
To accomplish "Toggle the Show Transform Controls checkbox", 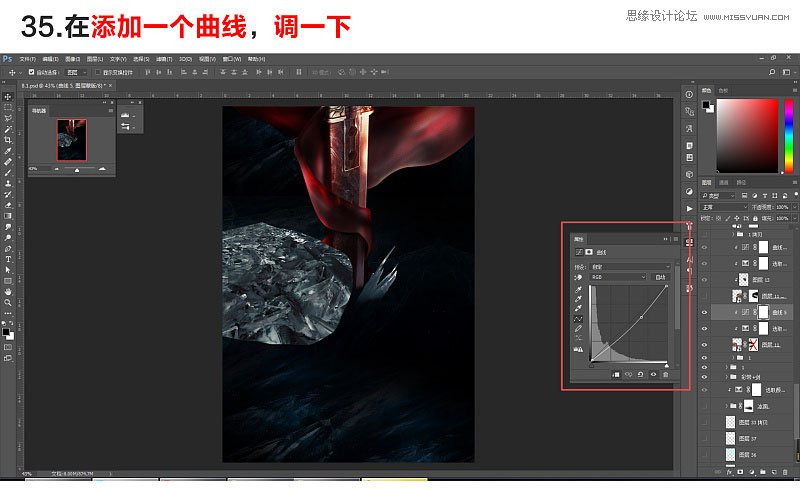I will (x=98, y=72).
